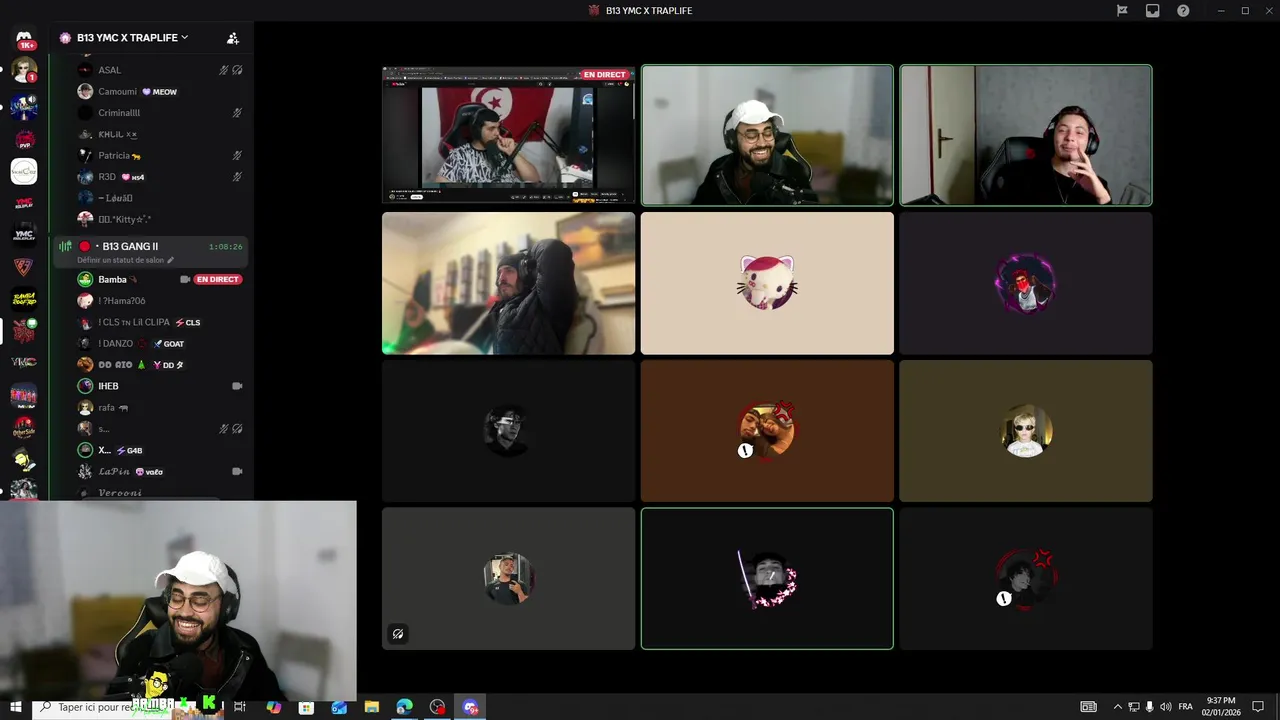
Task: Open the invite people icon in server header
Action: click(x=233, y=38)
